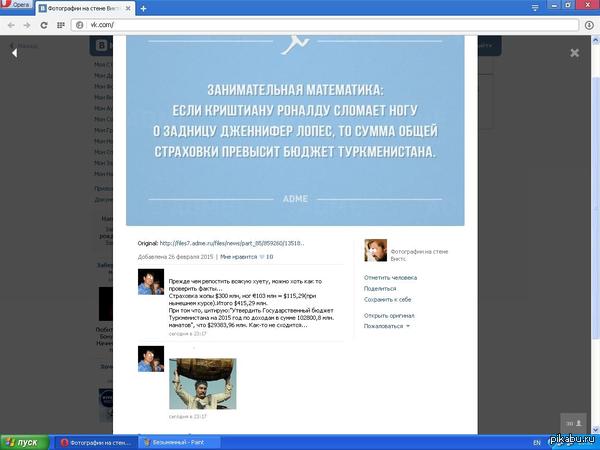The height and width of the screenshot is (450, 600).
Task: Reload the page with the refresh icon
Action: pyautogui.click(x=44, y=25)
